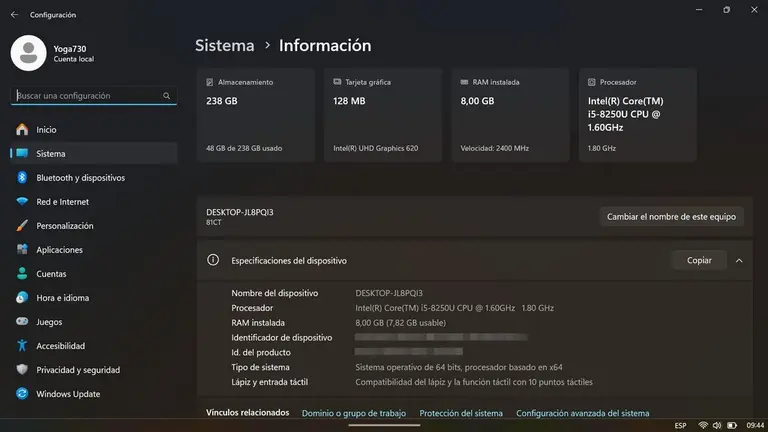Open Configuración avanzada del sistema link
Image resolution: width=768 pixels, height=432 pixels.
pos(583,413)
